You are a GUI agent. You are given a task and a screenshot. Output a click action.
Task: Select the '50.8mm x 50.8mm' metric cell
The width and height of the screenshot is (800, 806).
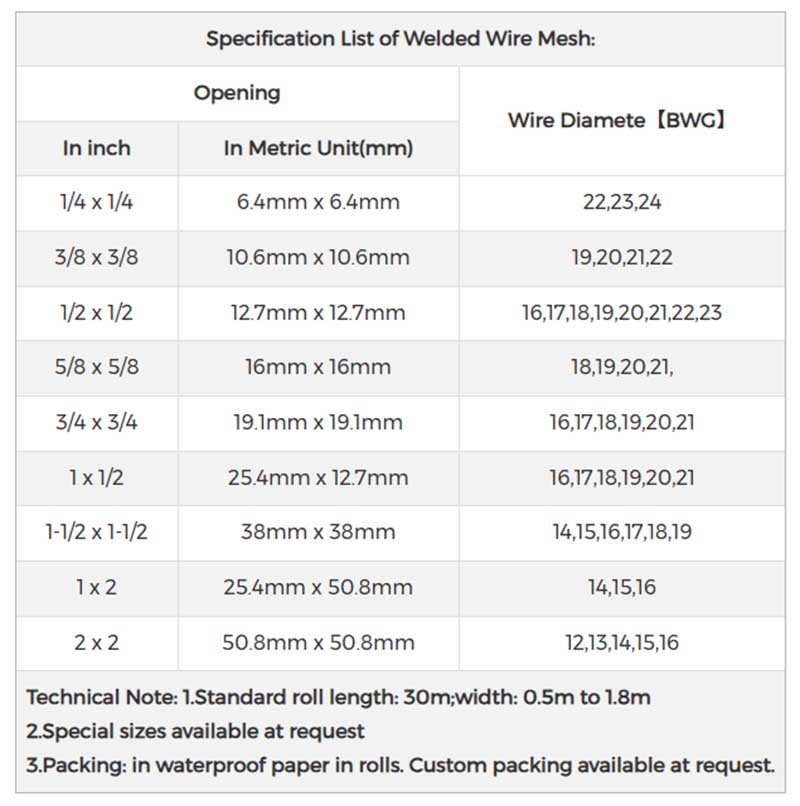click(318, 642)
